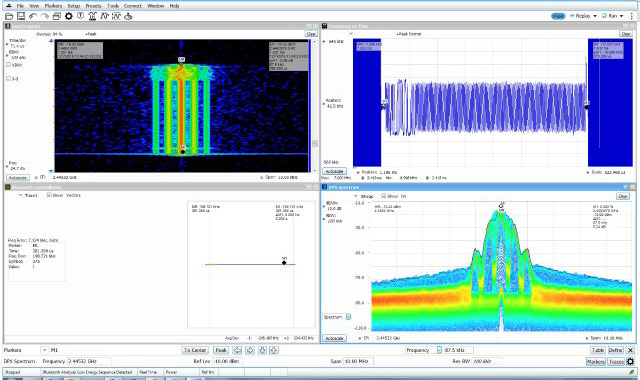This screenshot has width=640, height=380.
Task: Move marker up with arrow button
Action: [x=274, y=350]
